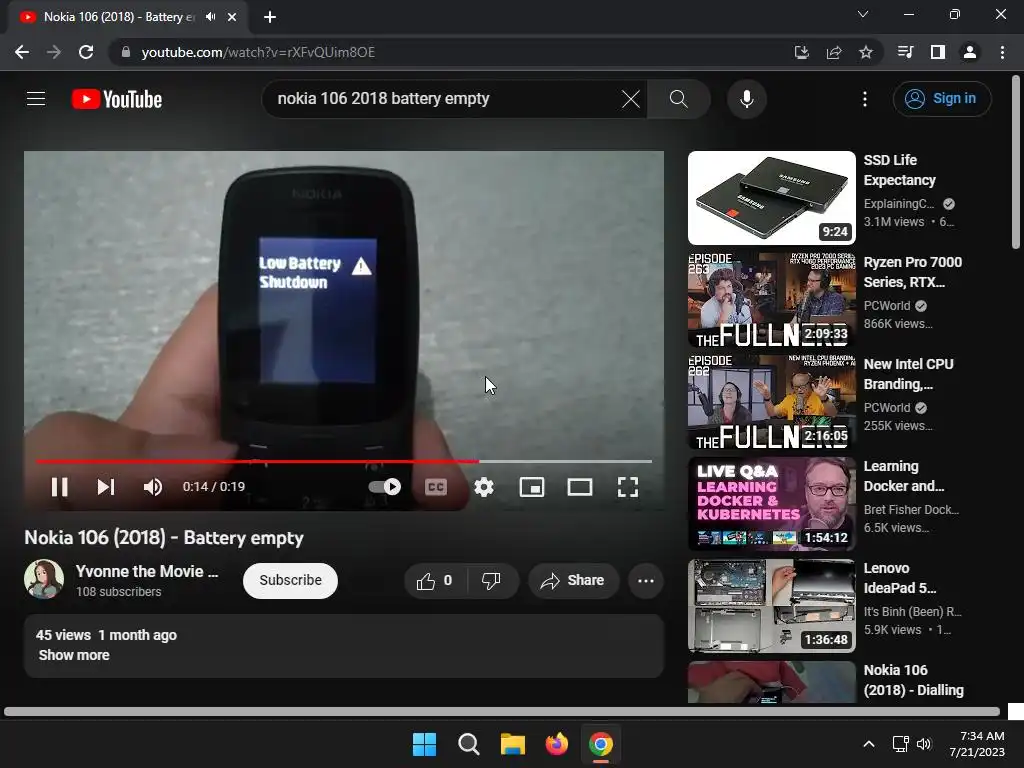Bookmark this tab star icon
This screenshot has width=1024, height=768.
point(866,52)
